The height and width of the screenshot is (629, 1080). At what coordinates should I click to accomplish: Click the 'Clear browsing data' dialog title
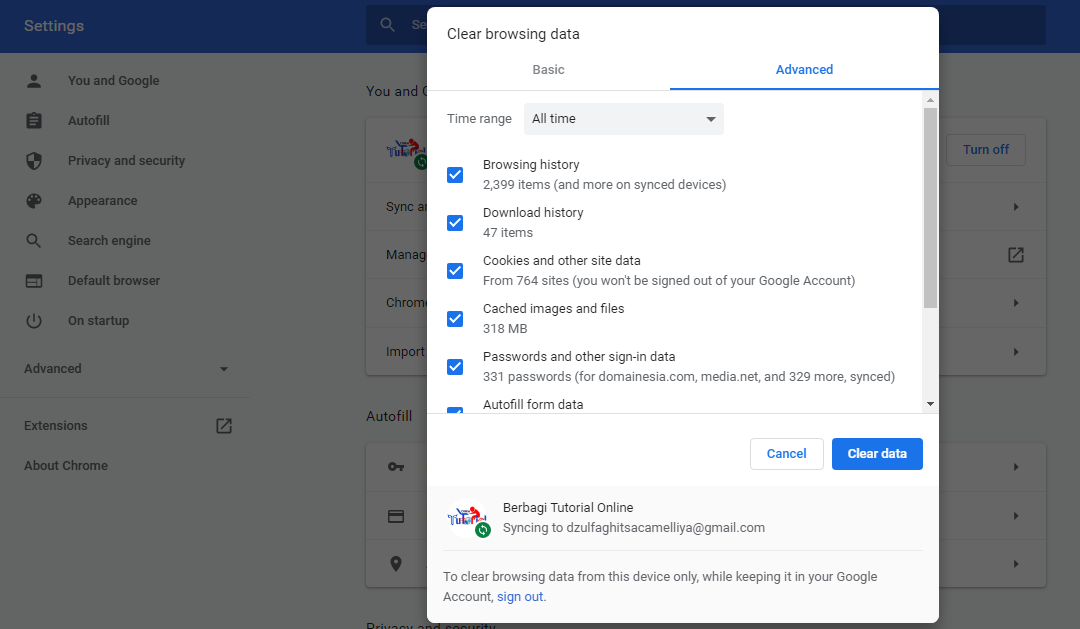coord(513,34)
